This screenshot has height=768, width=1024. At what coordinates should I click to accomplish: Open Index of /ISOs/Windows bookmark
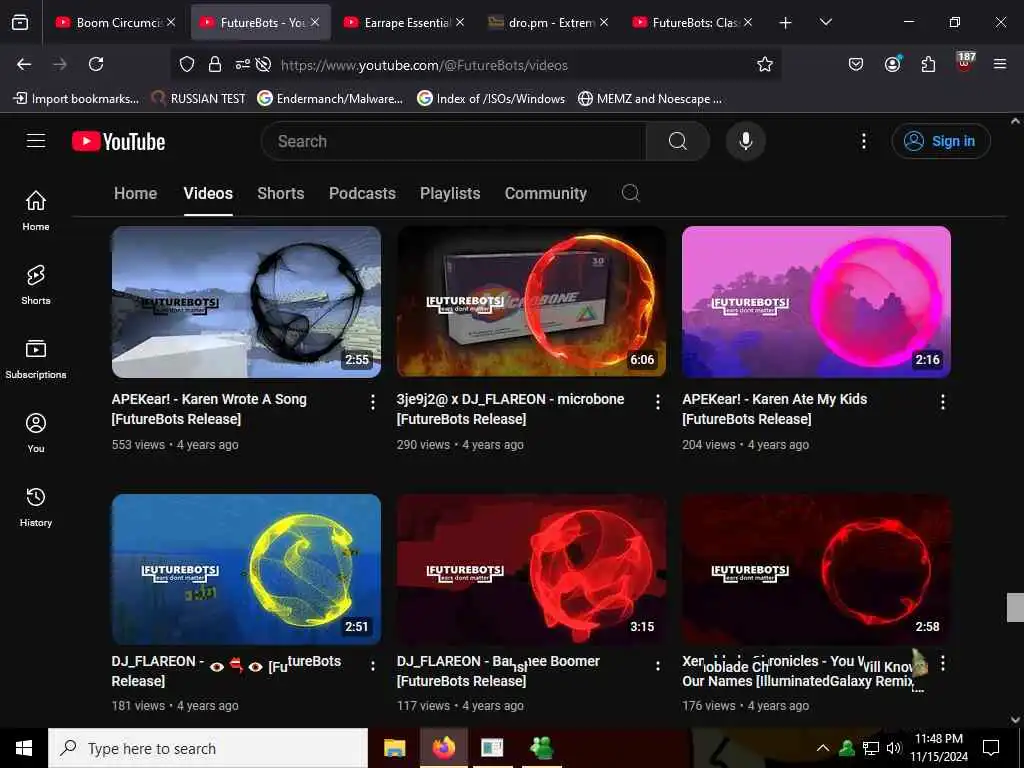[491, 99]
